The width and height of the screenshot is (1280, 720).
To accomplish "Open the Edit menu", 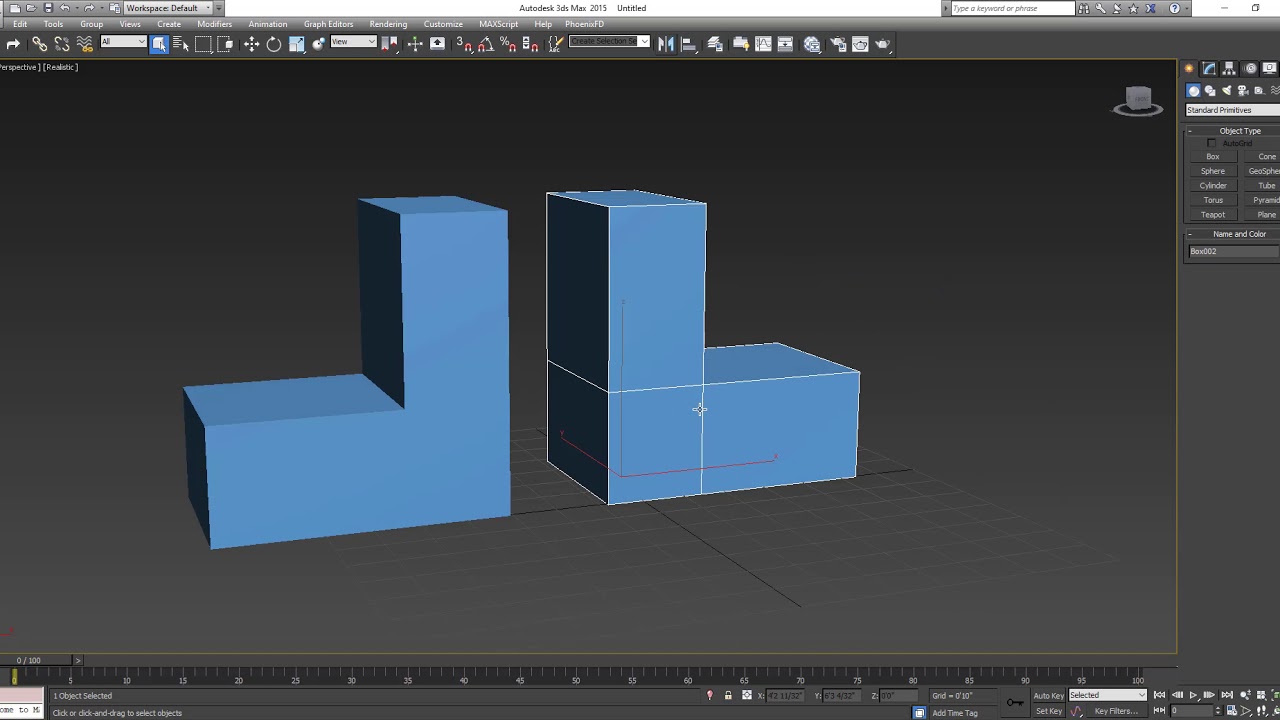I will (x=20, y=24).
